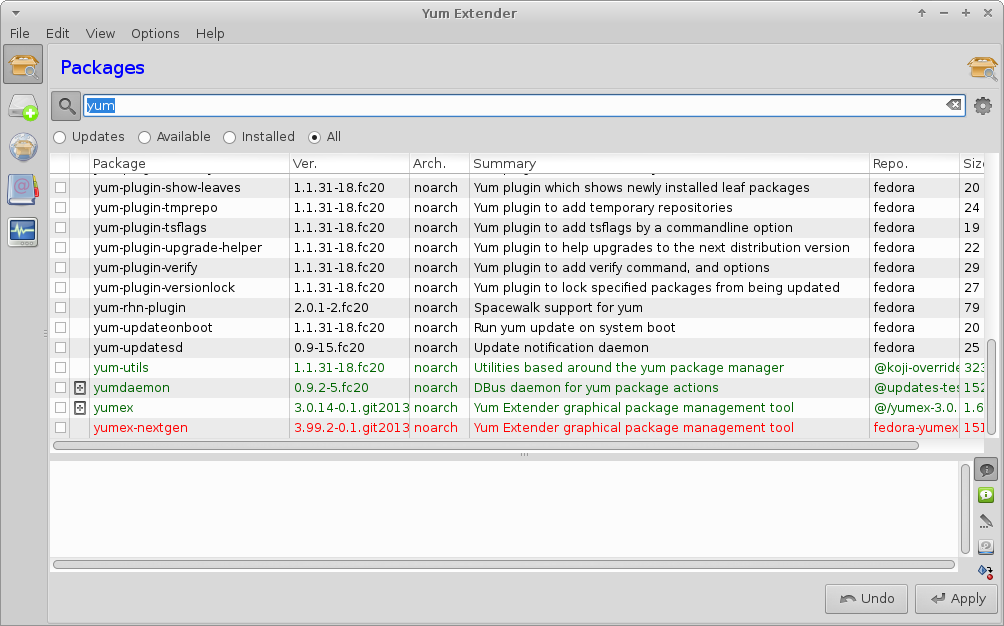Check the yum-plugin-show-leaves package
The image size is (1004, 626).
click(60, 188)
